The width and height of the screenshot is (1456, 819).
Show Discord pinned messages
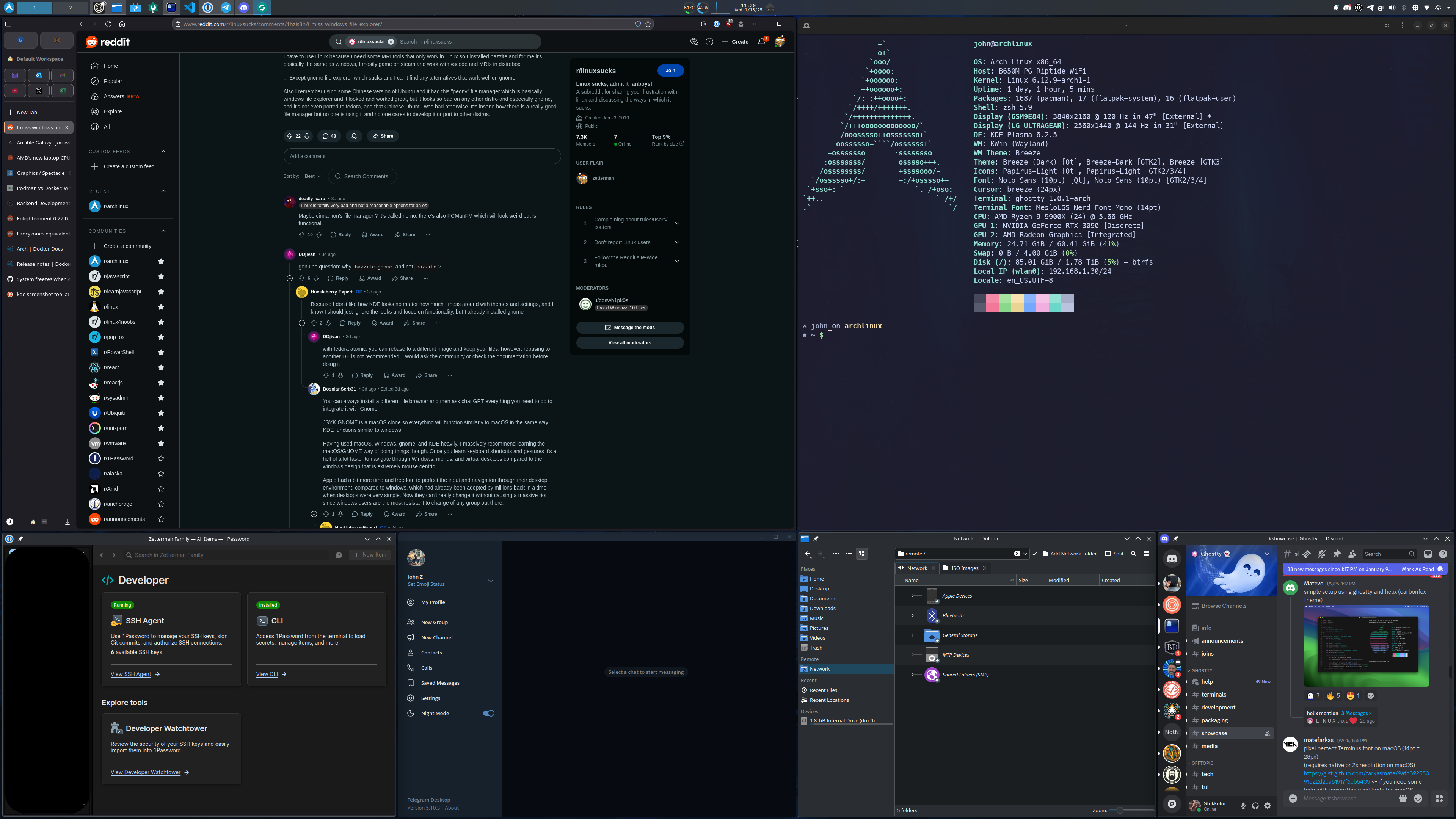pyautogui.click(x=1337, y=554)
